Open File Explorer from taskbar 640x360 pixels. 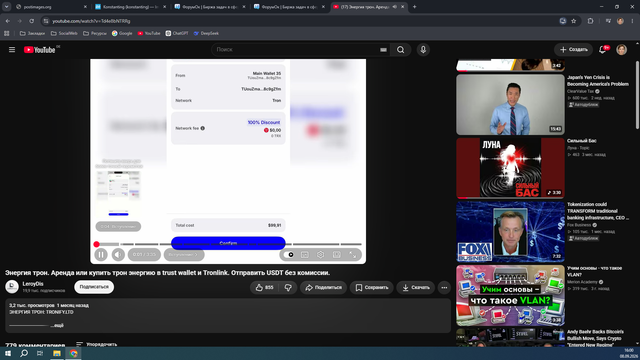pos(57,353)
